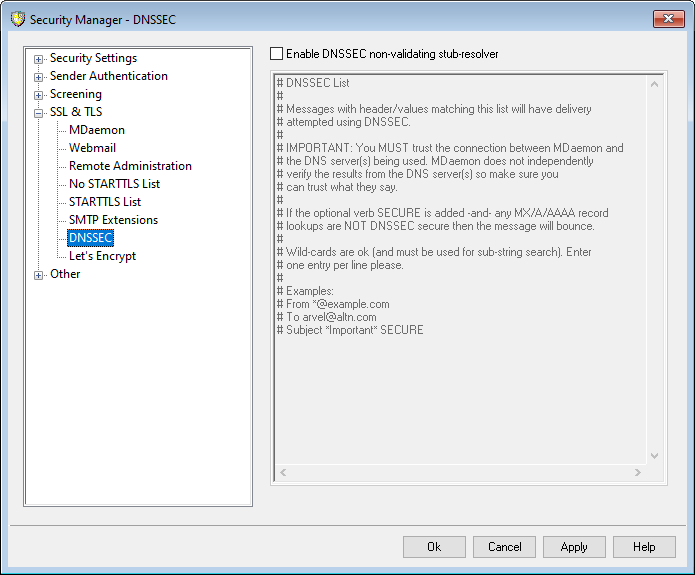The height and width of the screenshot is (575, 695).
Task: Select Remote Administration in the tree
Action: tap(130, 166)
